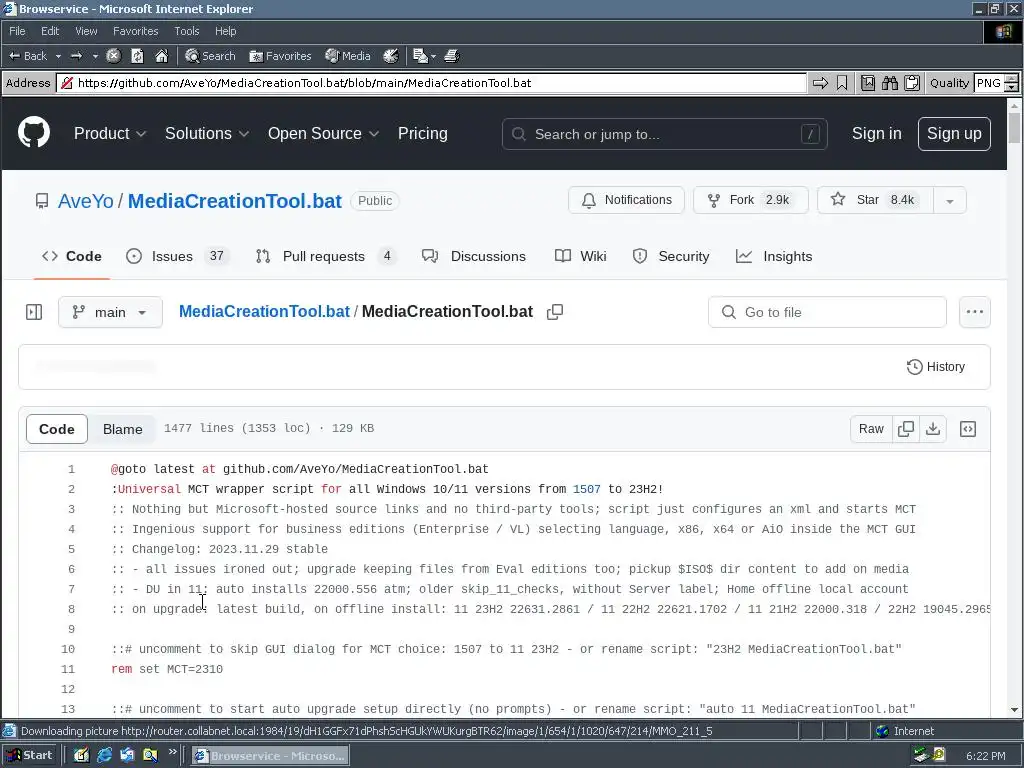This screenshot has width=1024, height=768.
Task: Switch to the Pull requests tab
Action: (x=325, y=256)
